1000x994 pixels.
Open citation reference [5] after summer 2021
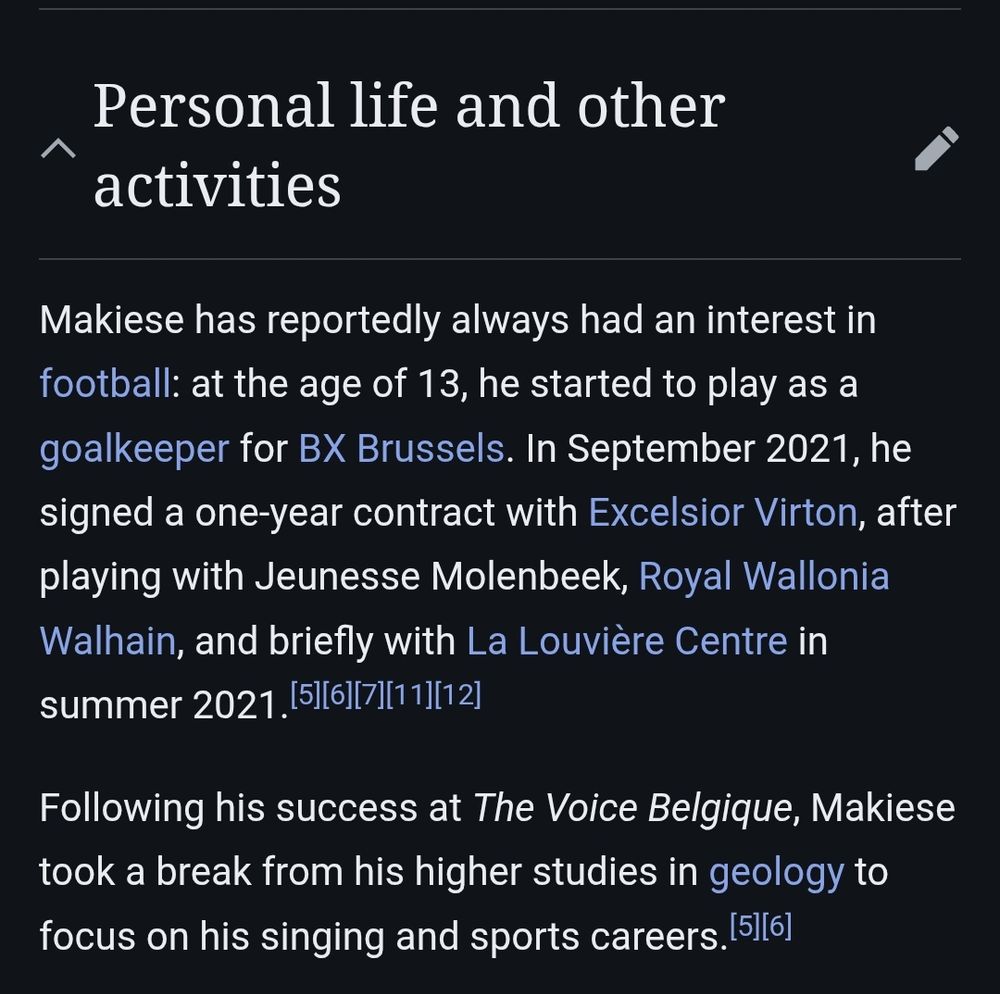coord(302,690)
